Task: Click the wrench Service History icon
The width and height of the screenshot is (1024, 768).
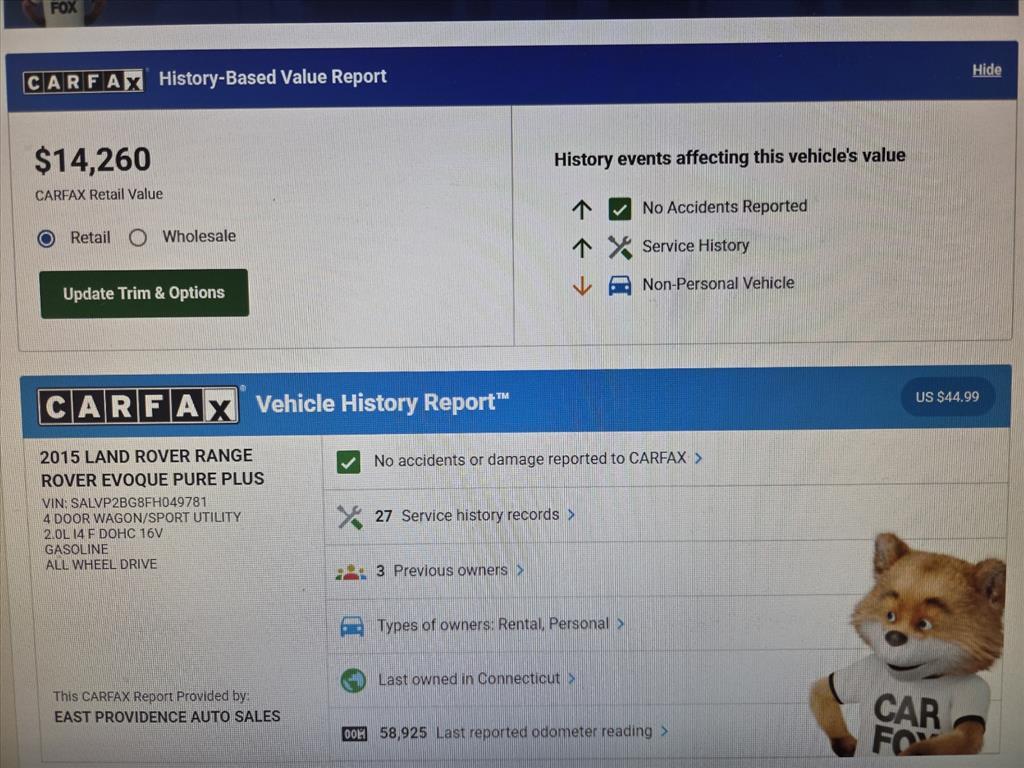Action: (620, 248)
